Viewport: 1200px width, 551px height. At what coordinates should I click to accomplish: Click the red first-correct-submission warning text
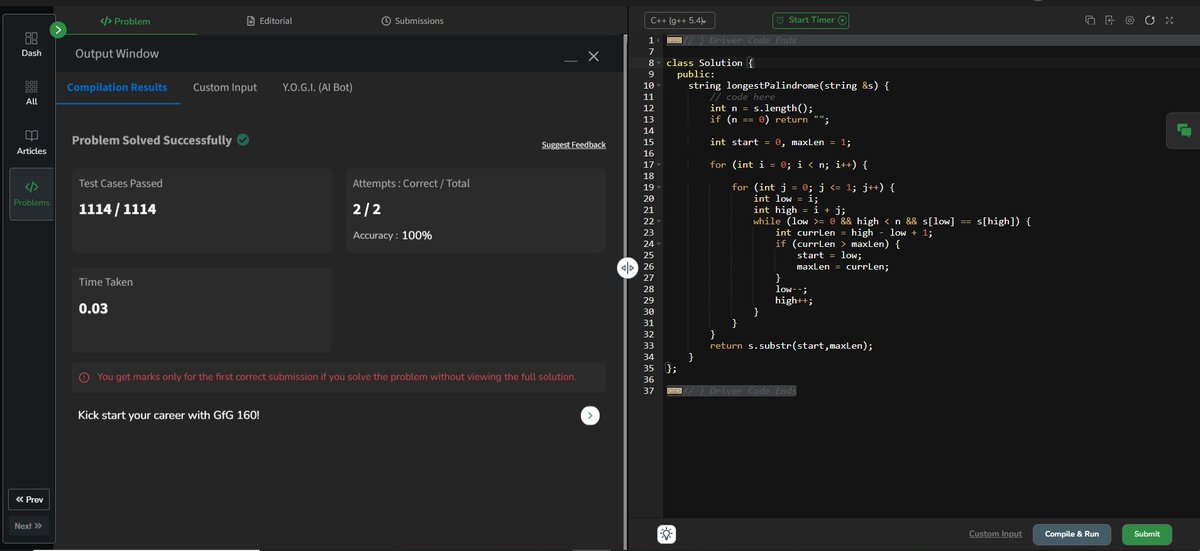click(336, 377)
